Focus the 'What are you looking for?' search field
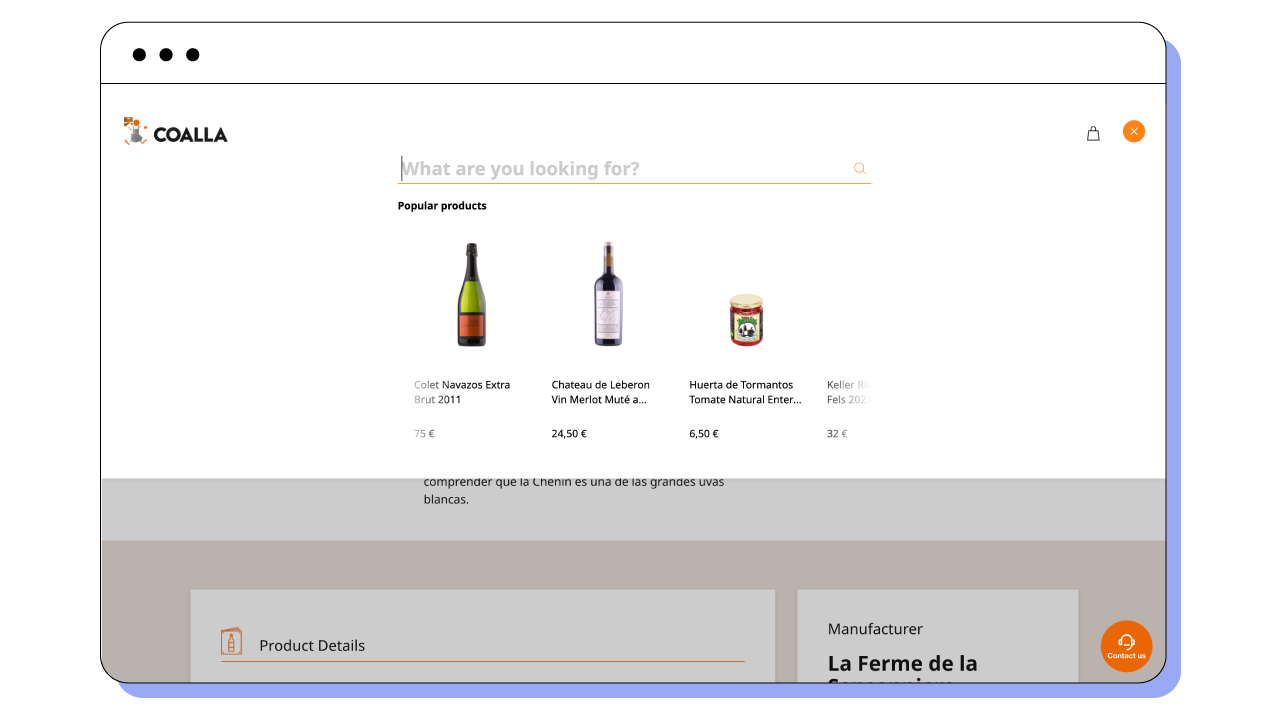The width and height of the screenshot is (1280, 720). click(x=600, y=168)
